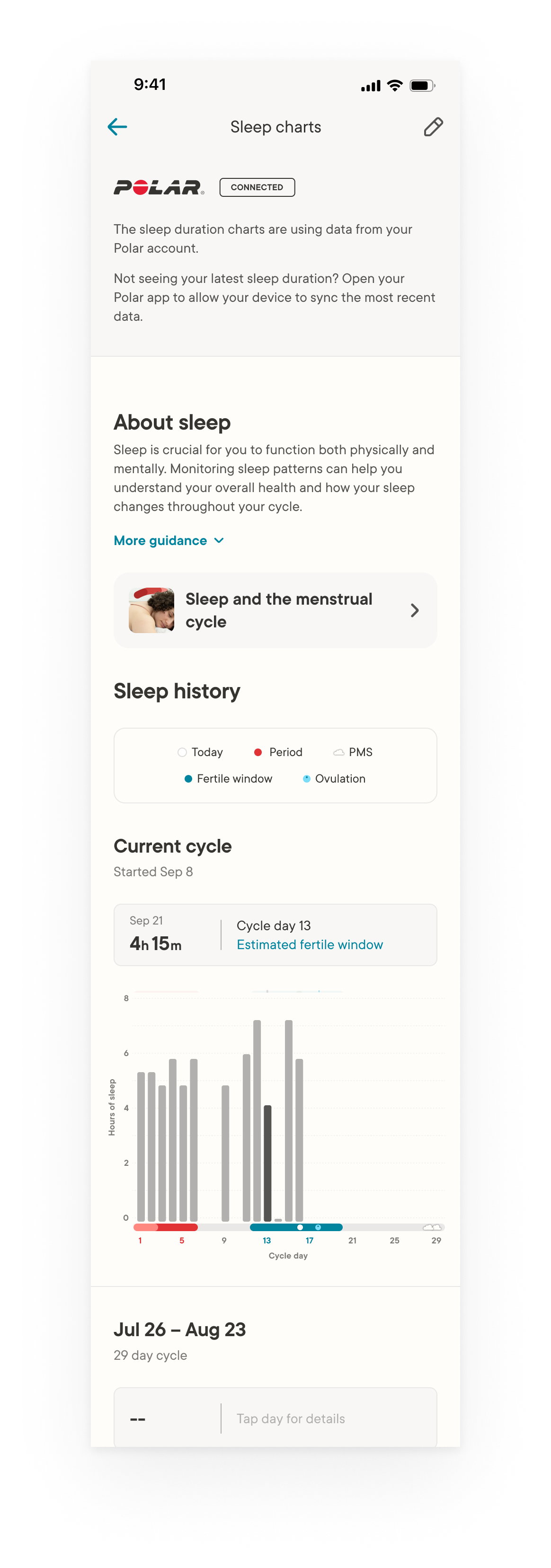The width and height of the screenshot is (551, 1568).
Task: Tap the Period legend red dot
Action: point(258,752)
